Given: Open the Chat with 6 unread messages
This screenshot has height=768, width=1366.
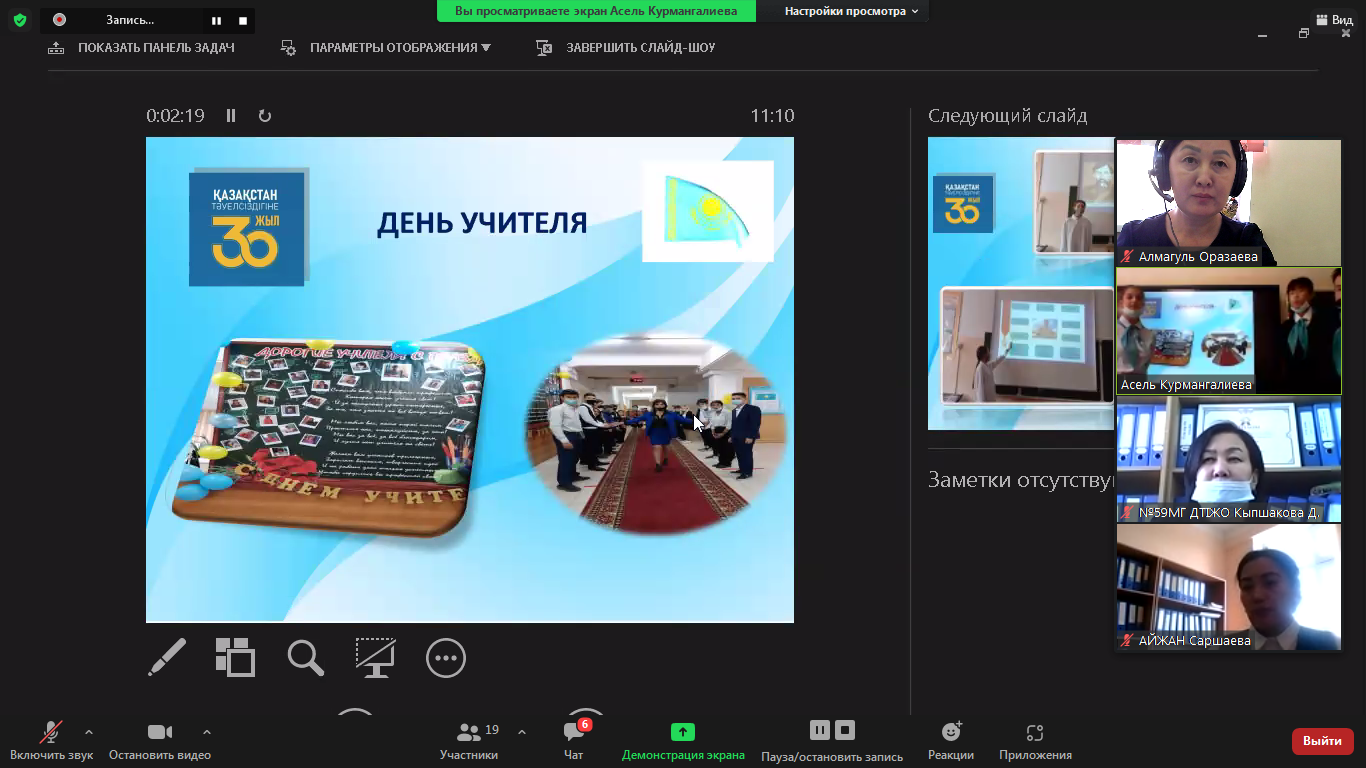Looking at the screenshot, I should pos(574,741).
